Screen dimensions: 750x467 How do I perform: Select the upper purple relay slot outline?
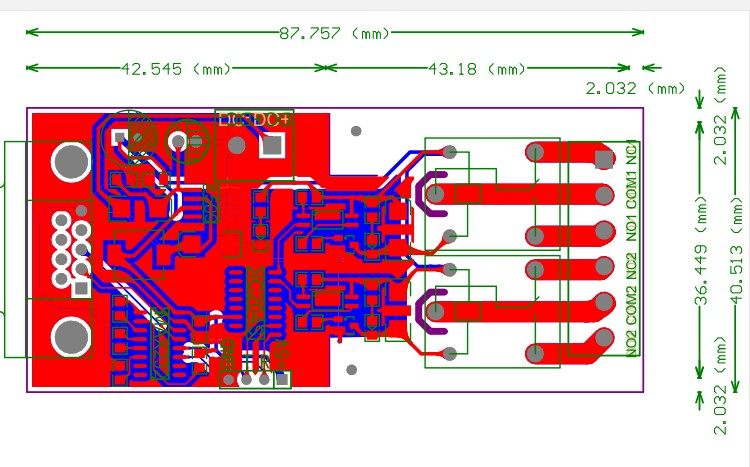click(x=431, y=194)
